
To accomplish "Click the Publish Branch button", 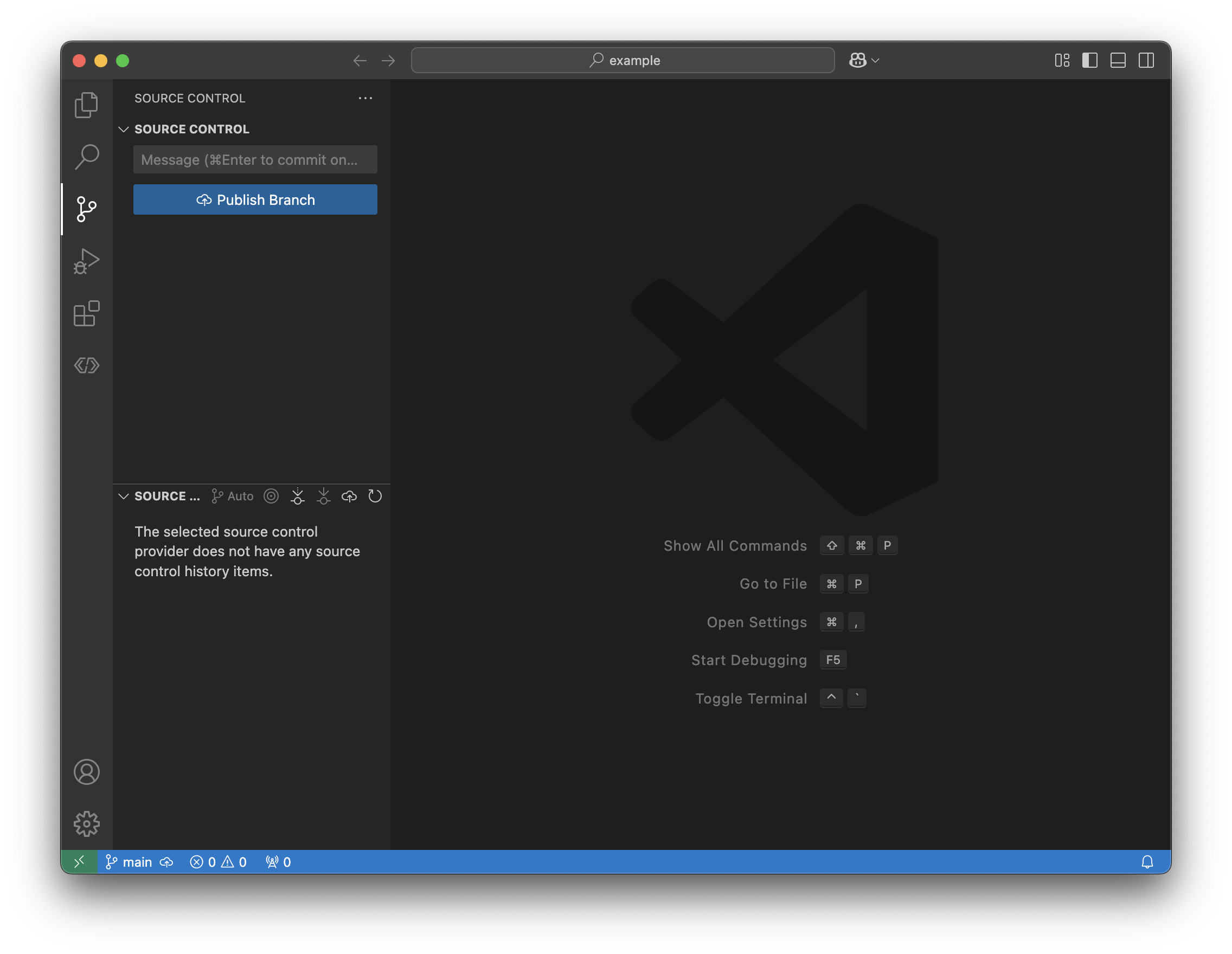I will tap(255, 199).
